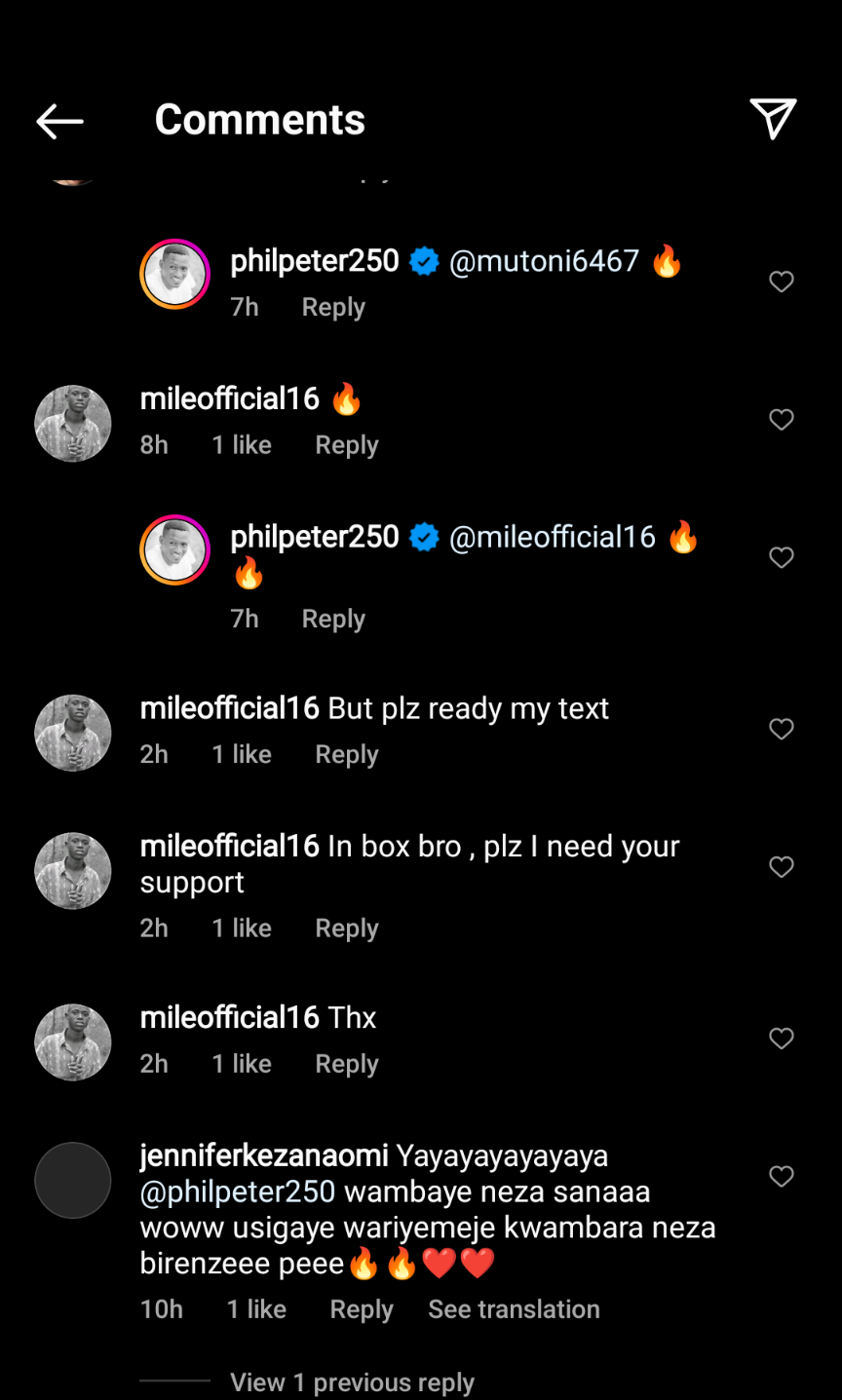842x1400 pixels.
Task: Like mileofficial16's 8h fire emoji comment
Action: point(782,420)
